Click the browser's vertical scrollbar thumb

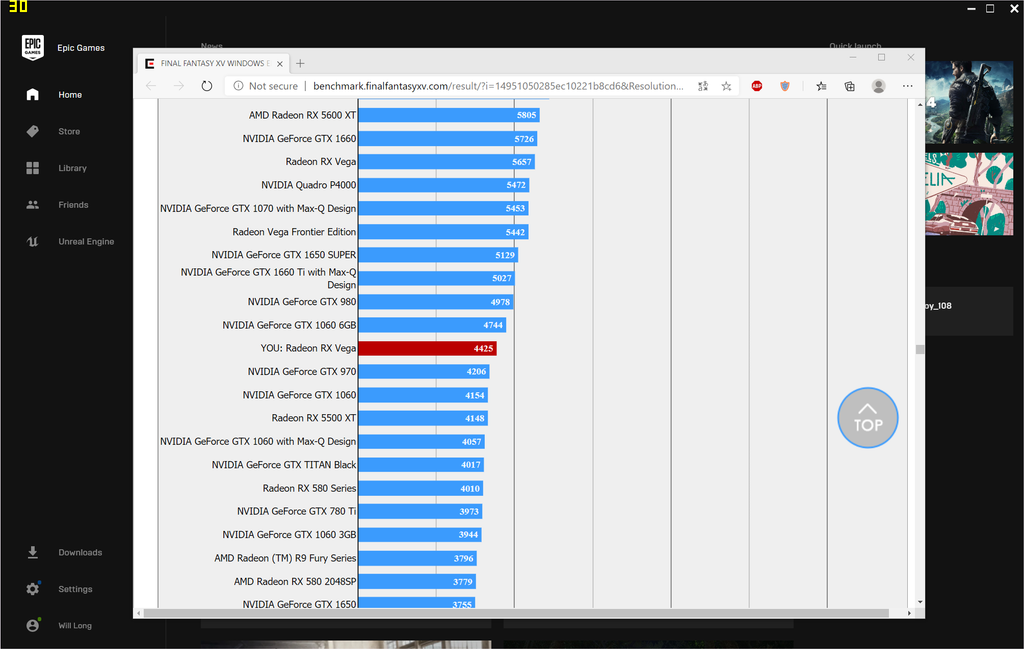tap(920, 349)
